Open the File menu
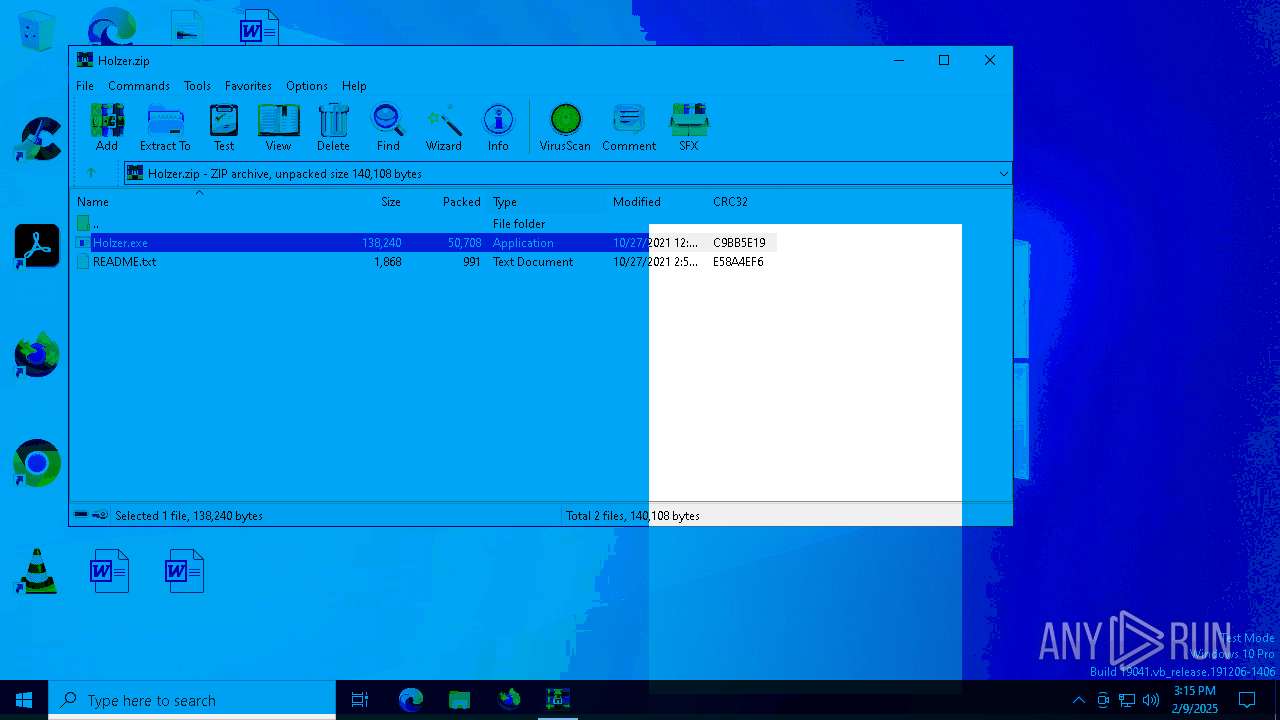 pyautogui.click(x=85, y=86)
